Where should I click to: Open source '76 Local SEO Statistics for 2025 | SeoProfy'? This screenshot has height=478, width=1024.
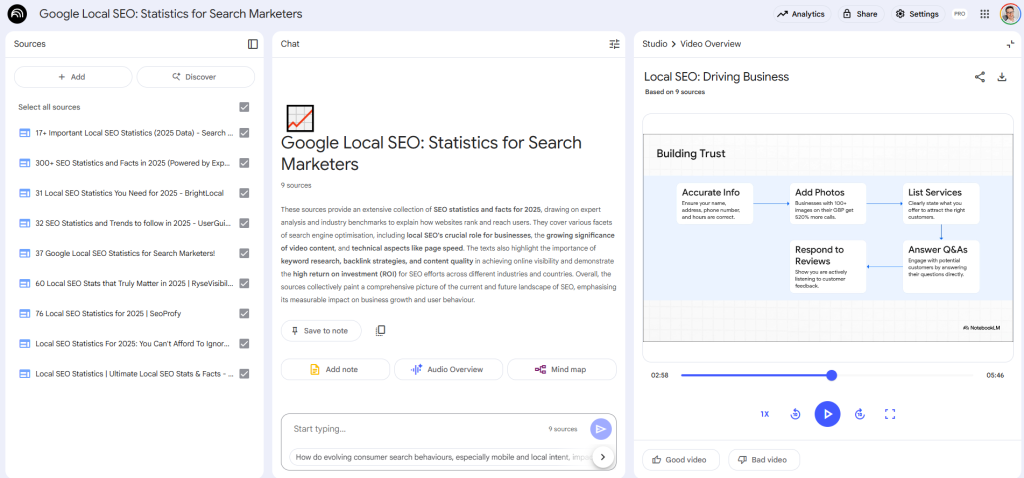(108, 313)
